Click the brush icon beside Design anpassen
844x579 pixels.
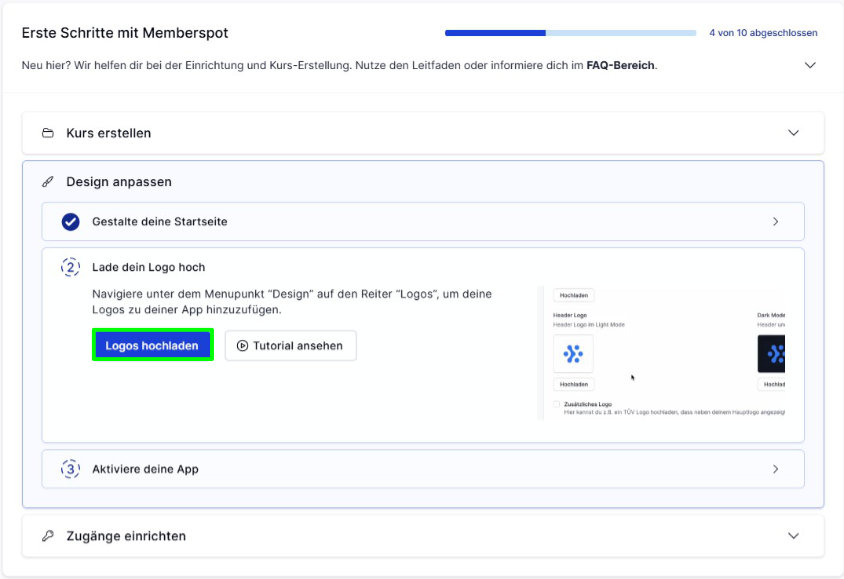click(48, 182)
